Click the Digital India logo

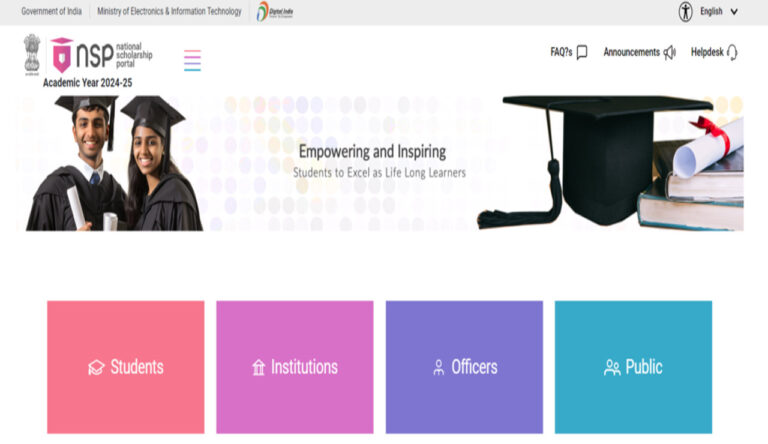tap(275, 11)
